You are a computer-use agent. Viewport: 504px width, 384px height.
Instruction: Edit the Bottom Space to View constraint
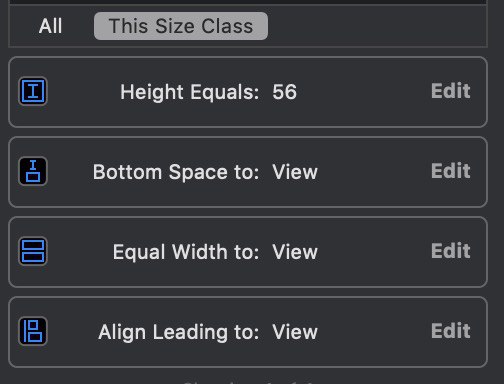pyautogui.click(x=451, y=171)
